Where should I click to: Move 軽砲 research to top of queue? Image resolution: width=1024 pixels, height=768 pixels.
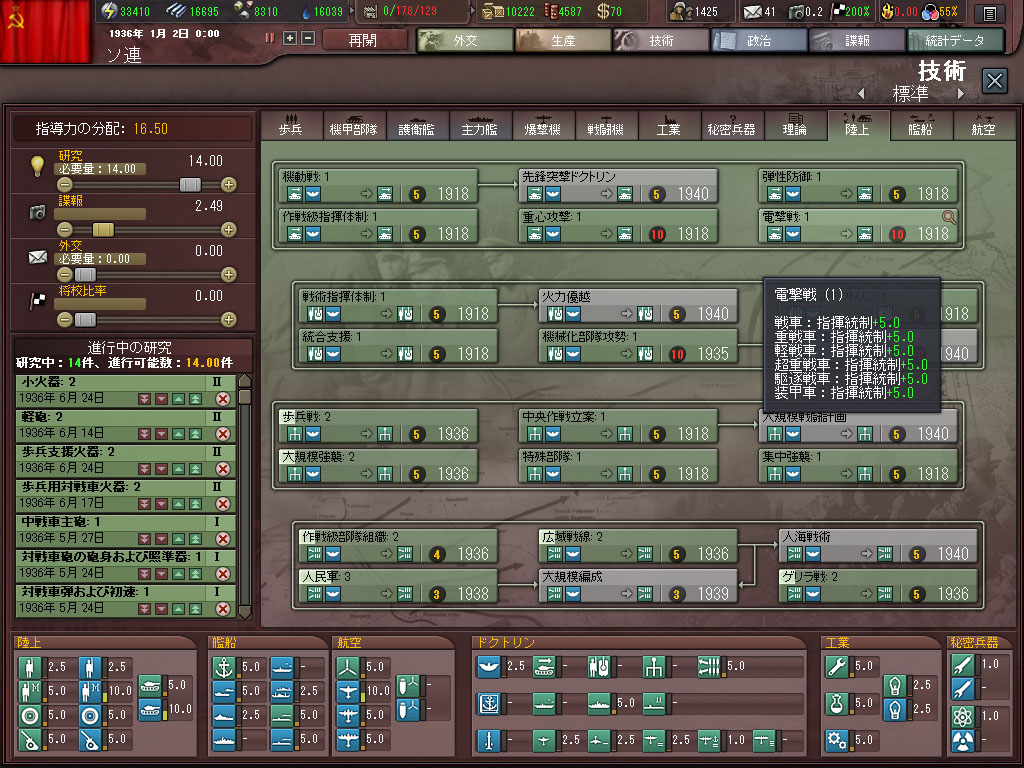click(195, 433)
